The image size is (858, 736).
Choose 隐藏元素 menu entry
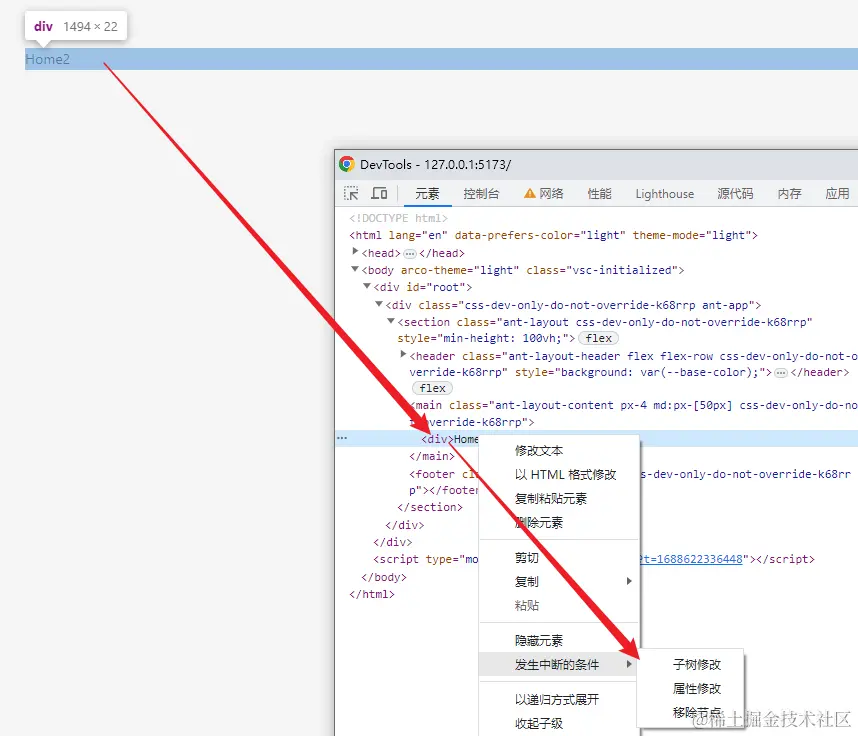click(x=559, y=640)
